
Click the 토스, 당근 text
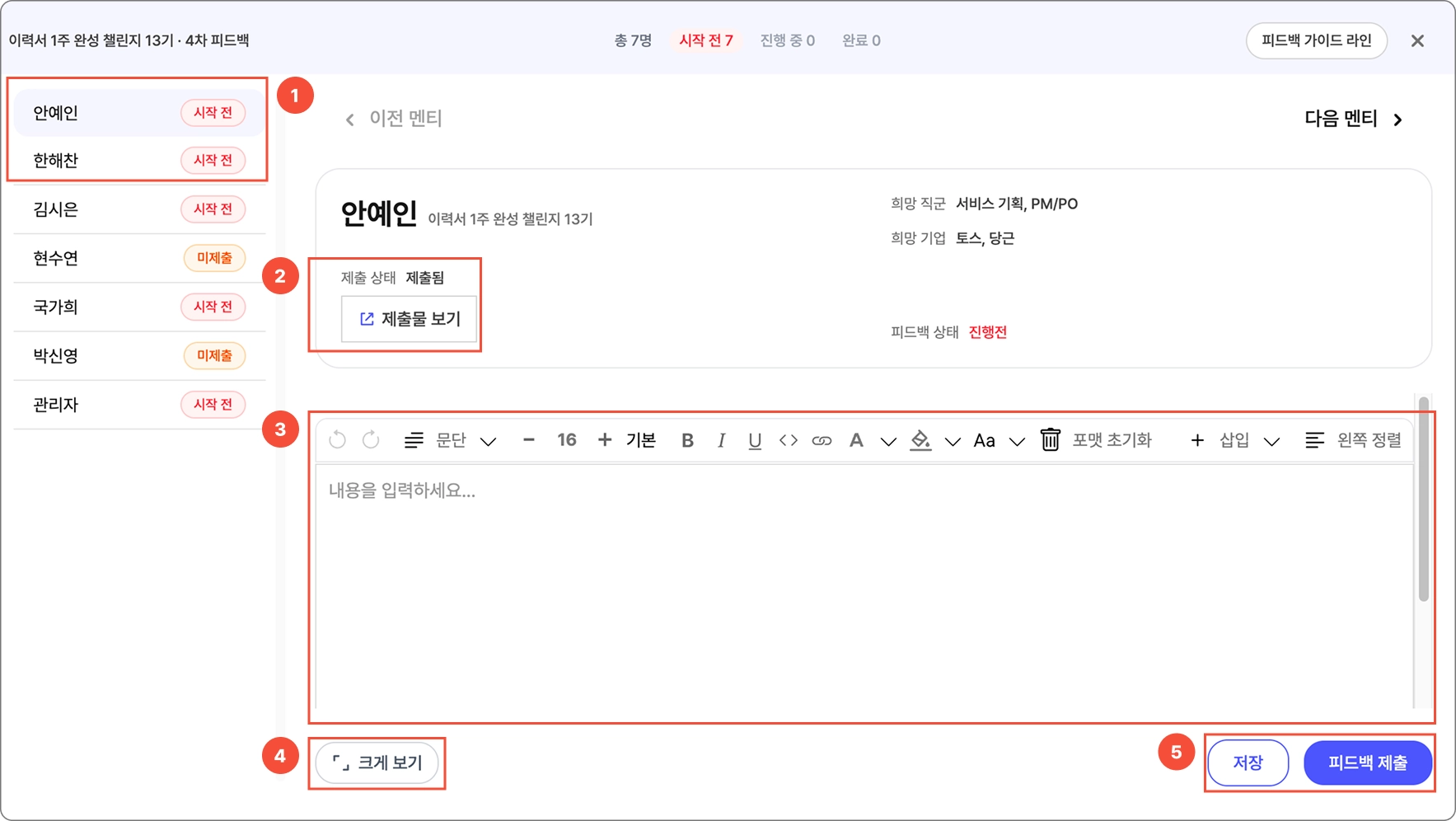click(985, 238)
